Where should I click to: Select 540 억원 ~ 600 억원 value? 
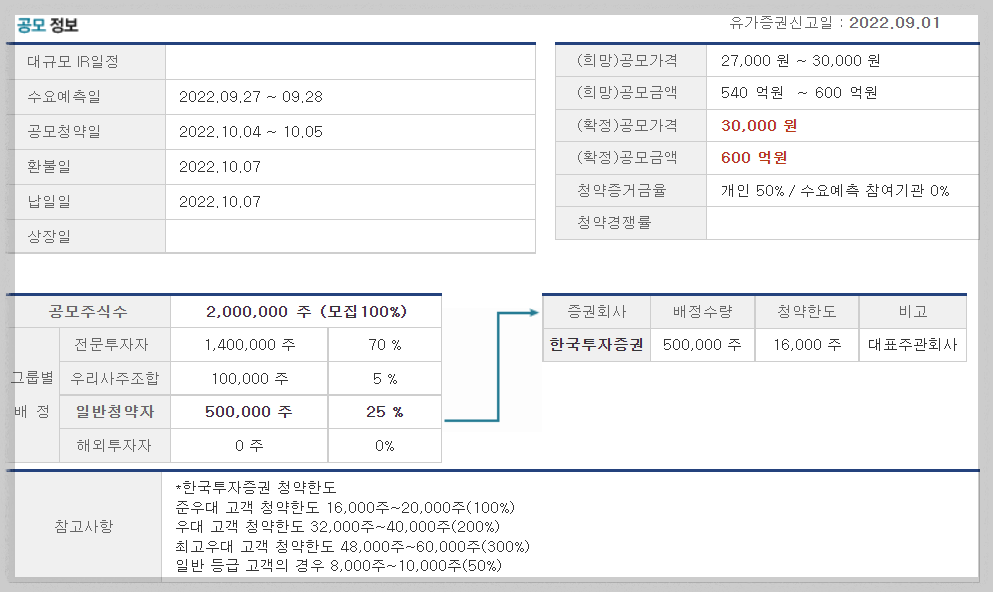click(799, 93)
